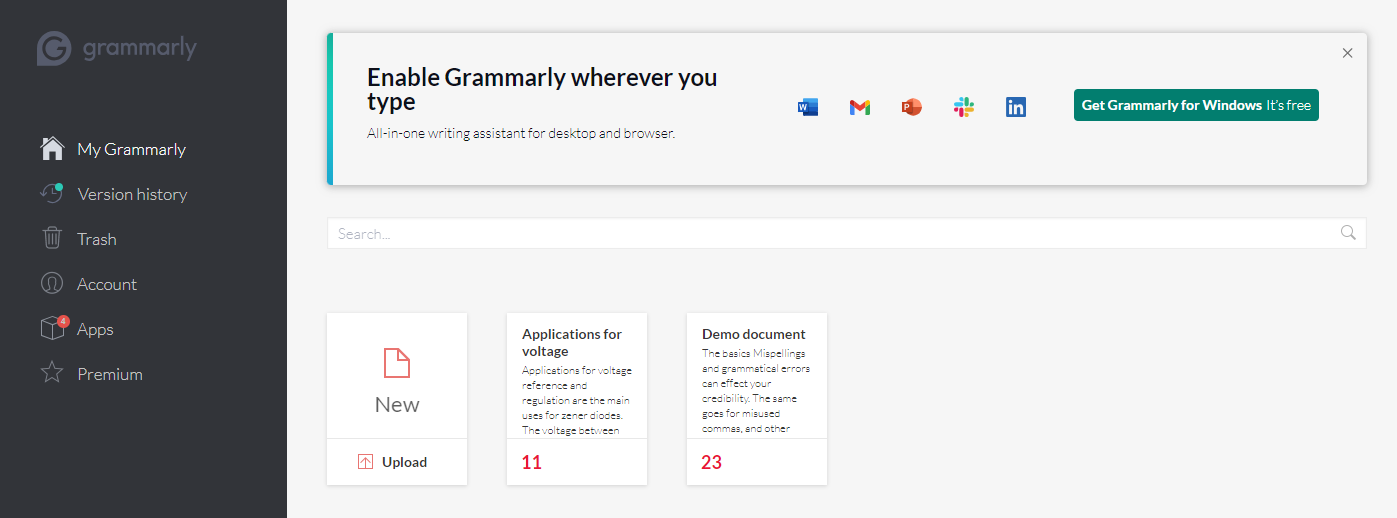
Task: Click the Microsoft Word icon in banner
Action: pos(808,107)
